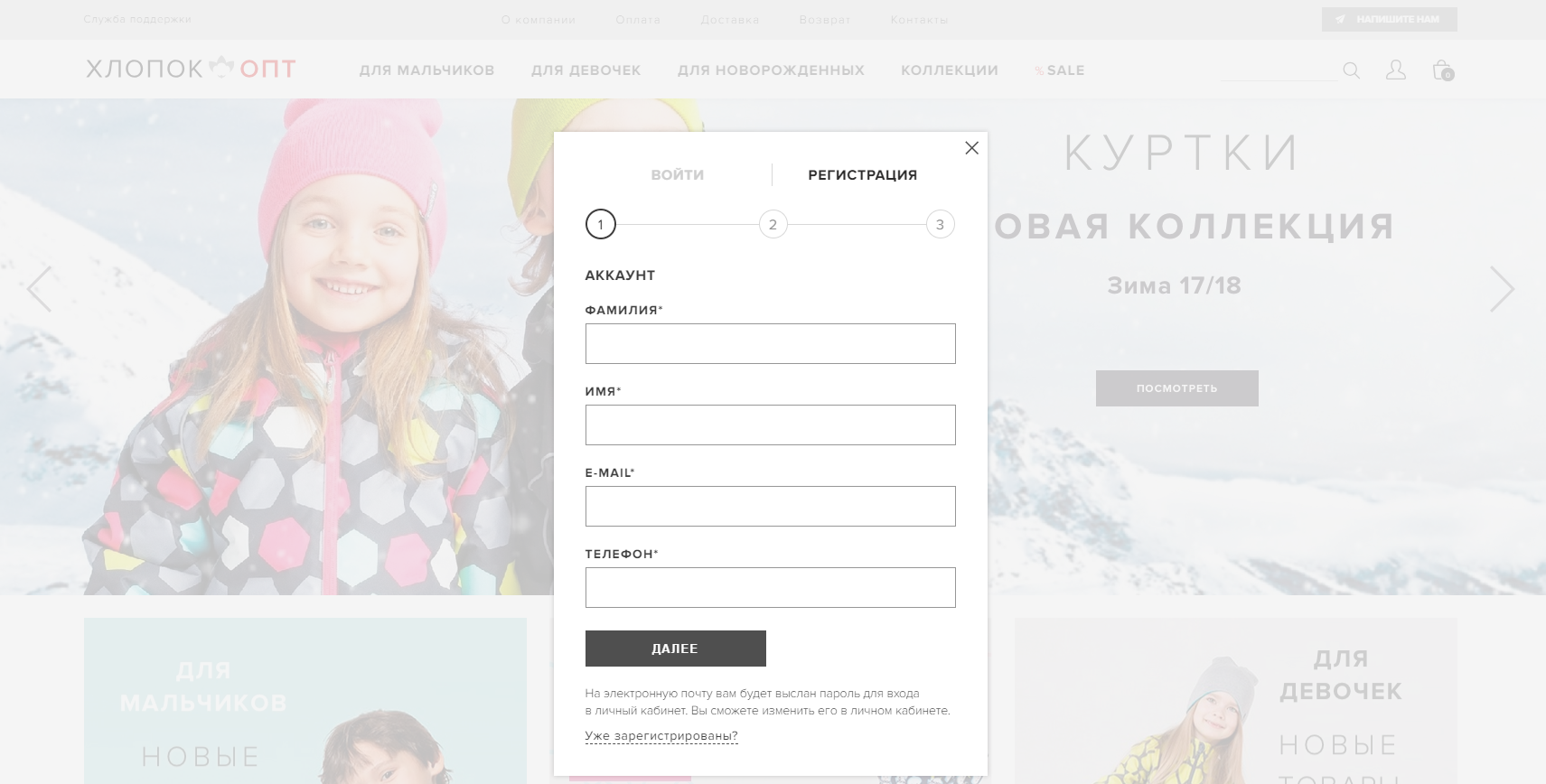Open the search magnifier icon

[1351, 70]
